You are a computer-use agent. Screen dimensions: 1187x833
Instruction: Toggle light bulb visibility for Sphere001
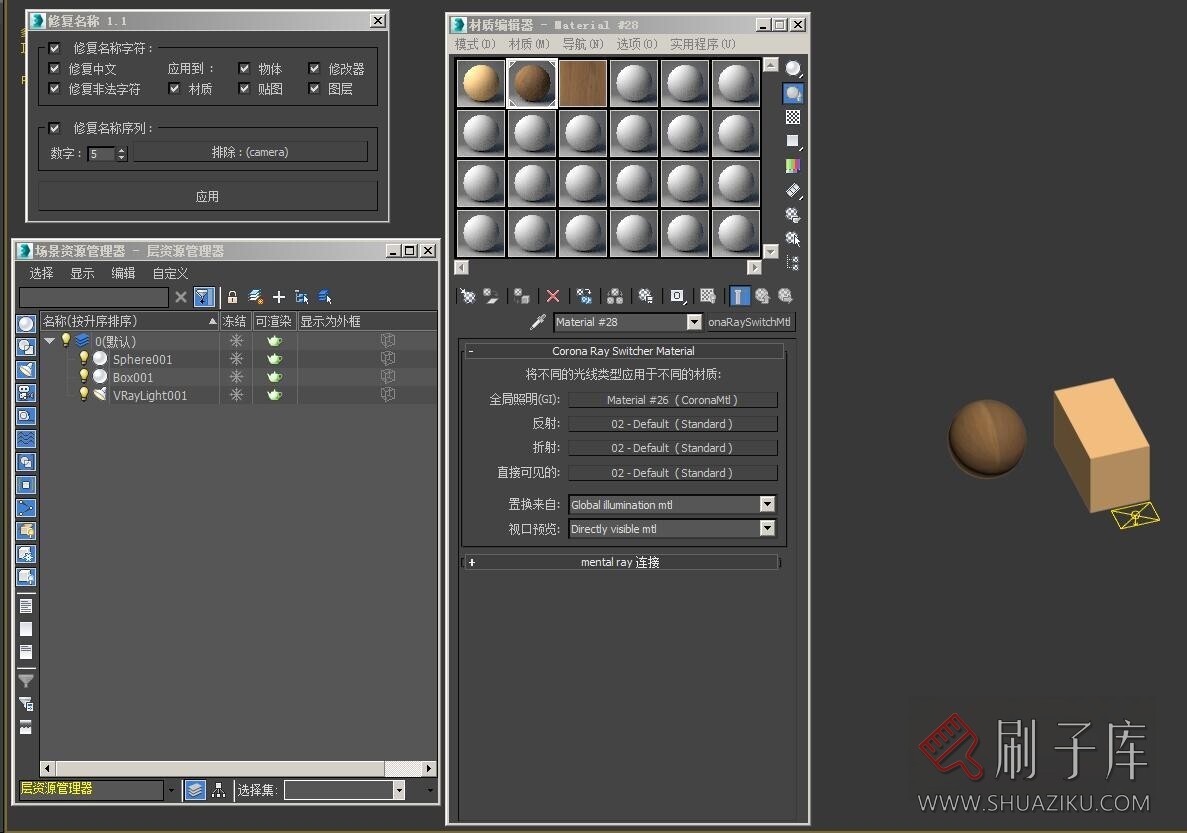84,359
